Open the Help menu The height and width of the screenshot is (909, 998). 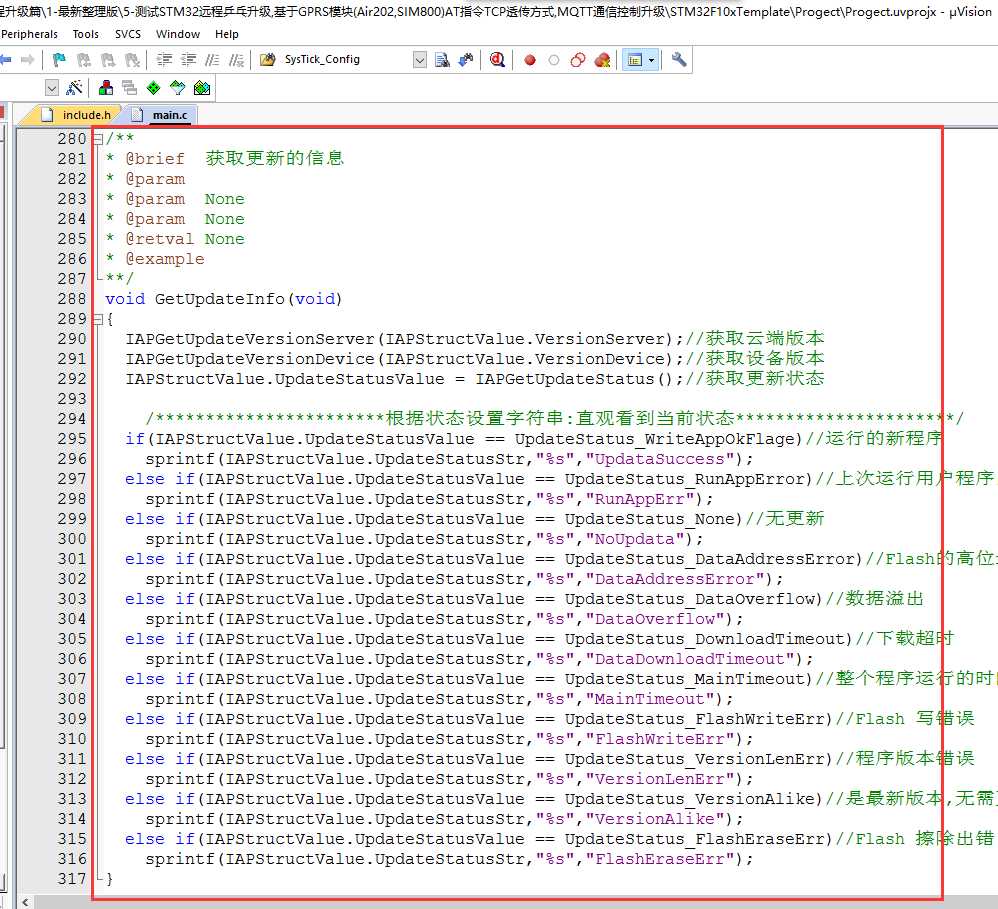tap(227, 34)
